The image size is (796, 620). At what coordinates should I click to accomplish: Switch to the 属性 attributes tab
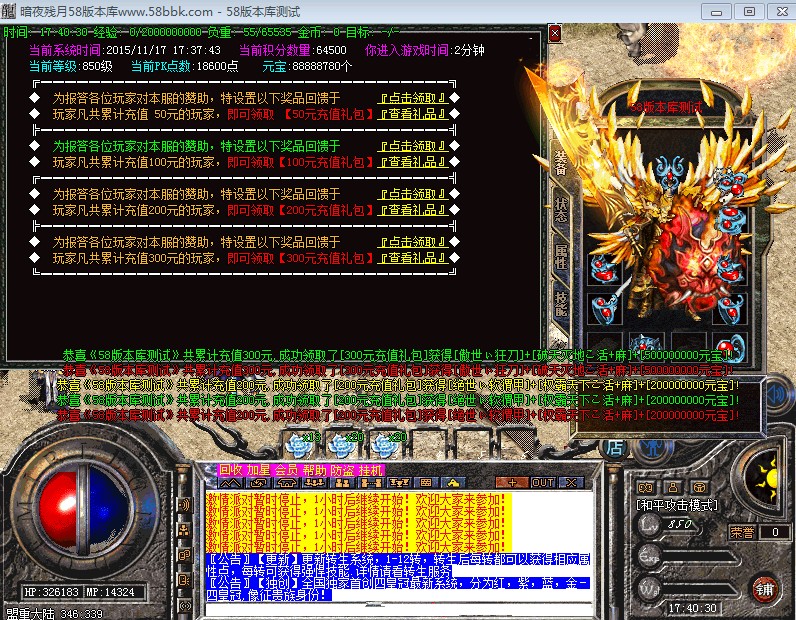[x=561, y=256]
